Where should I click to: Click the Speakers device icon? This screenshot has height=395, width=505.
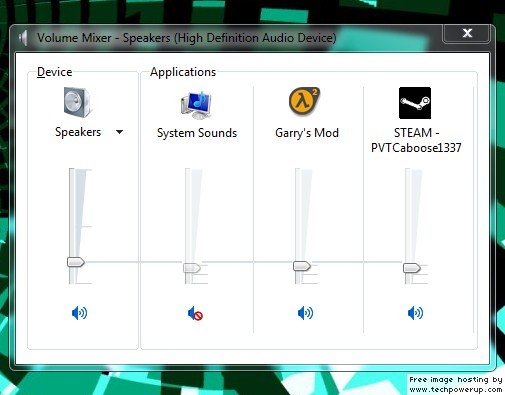(77, 102)
